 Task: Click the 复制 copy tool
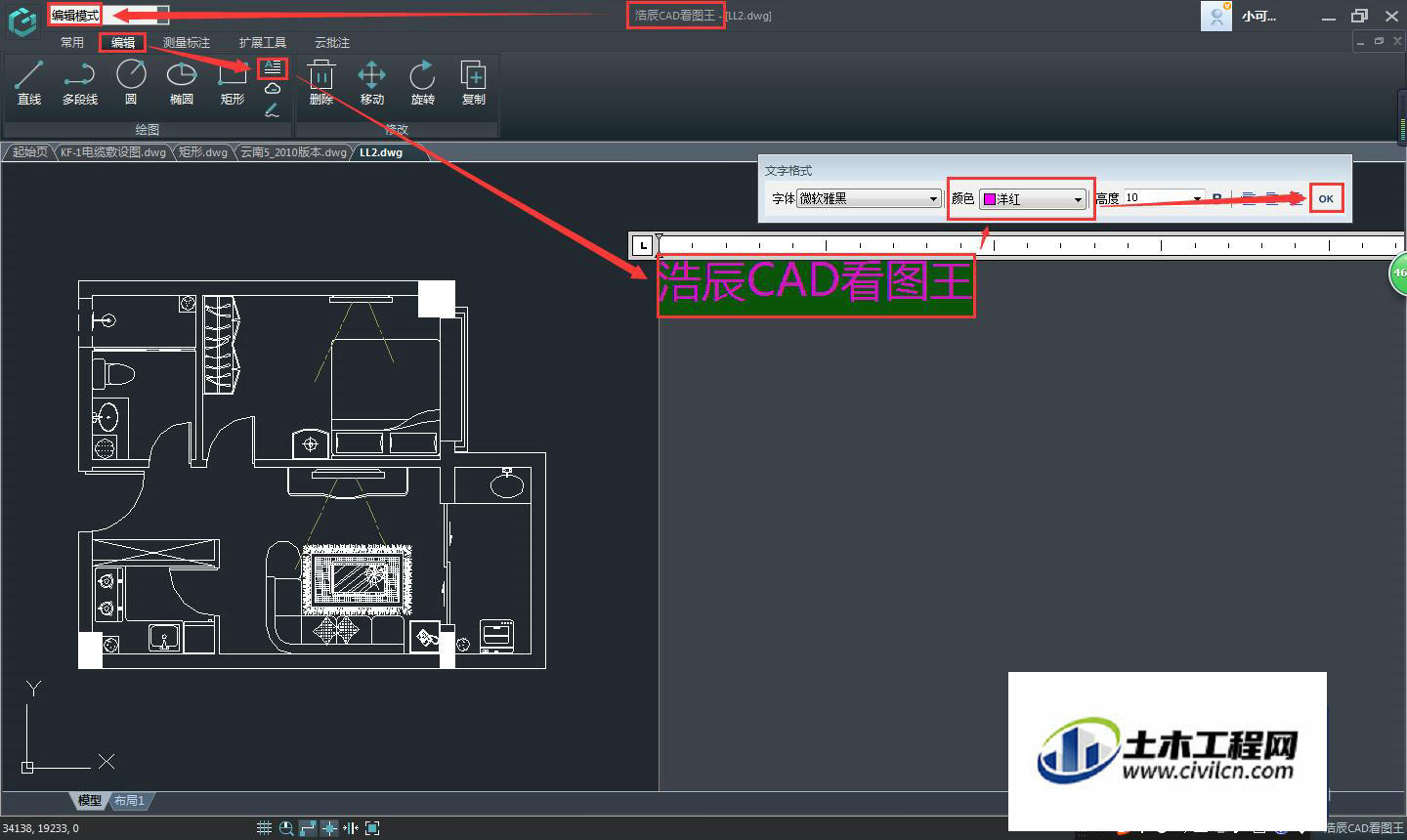474,82
